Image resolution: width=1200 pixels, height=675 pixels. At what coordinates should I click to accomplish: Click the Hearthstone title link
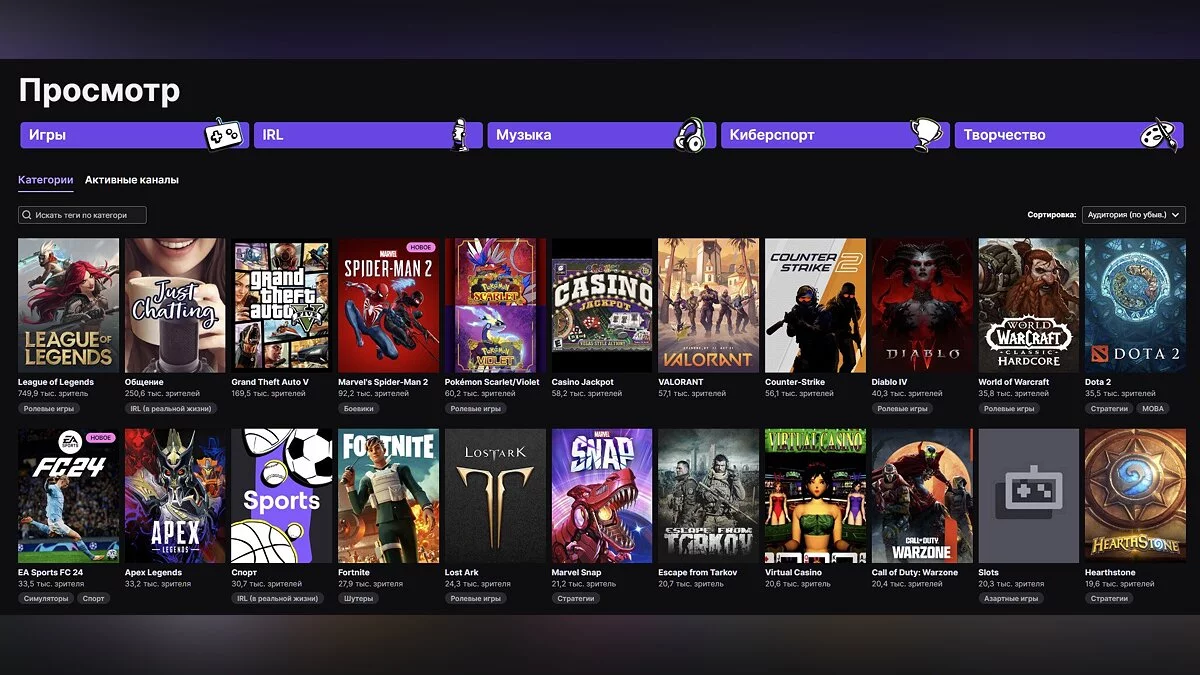click(x=1110, y=573)
